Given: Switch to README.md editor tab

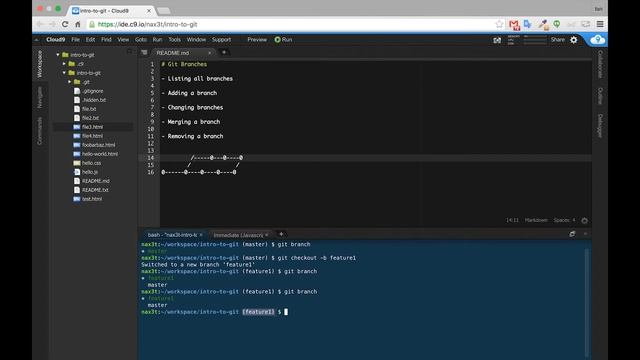Looking at the screenshot, I should pos(173,53).
